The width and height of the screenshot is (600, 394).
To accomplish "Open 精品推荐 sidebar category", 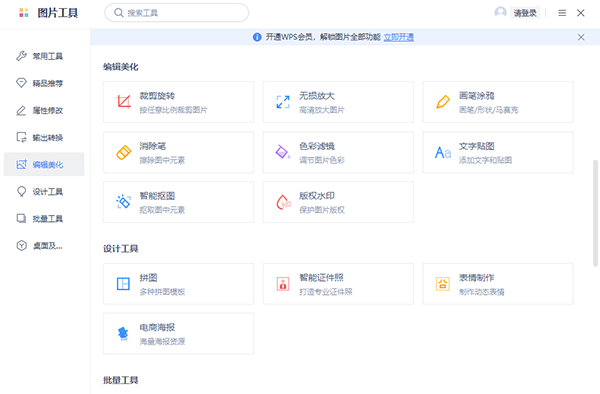I will point(44,83).
